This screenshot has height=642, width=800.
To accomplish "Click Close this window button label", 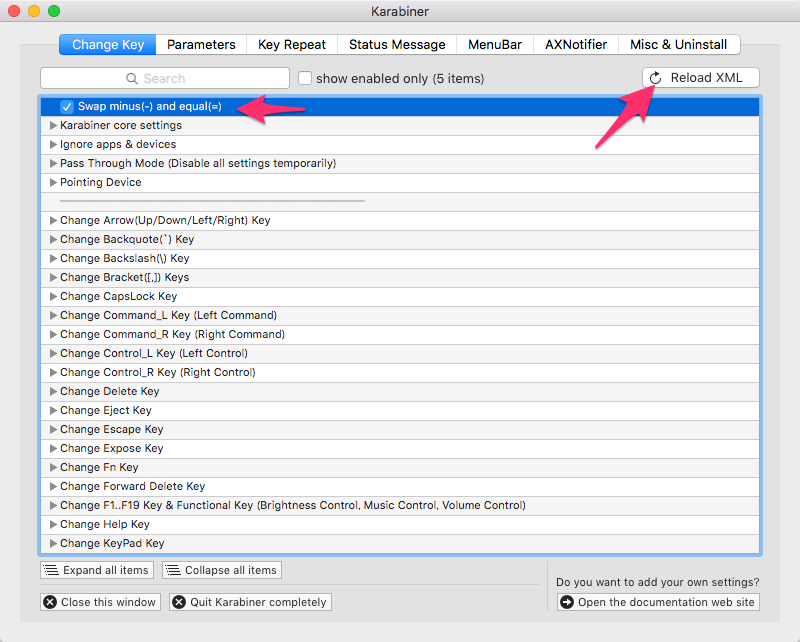I will tap(108, 602).
